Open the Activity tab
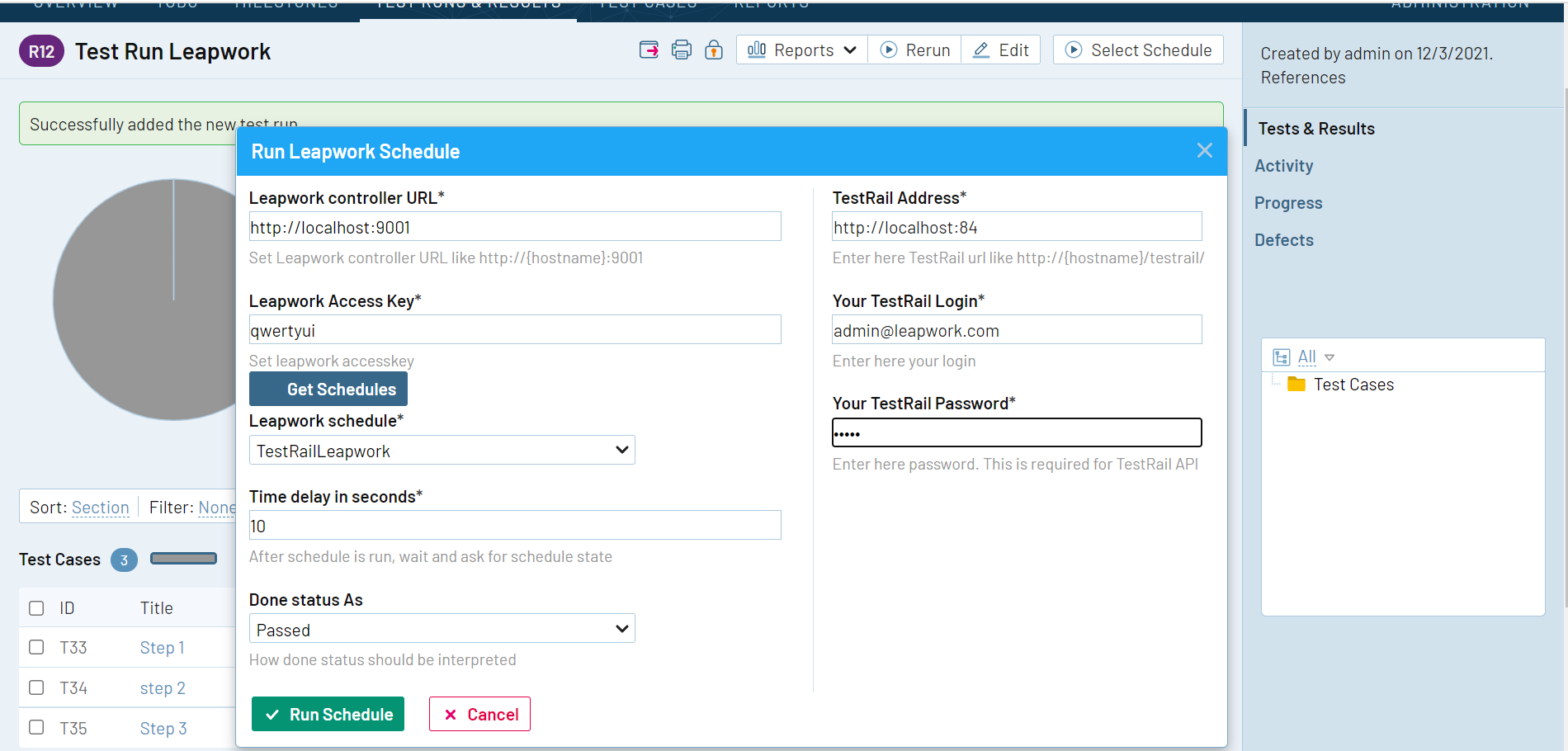This screenshot has width=1568, height=751. [x=1283, y=166]
